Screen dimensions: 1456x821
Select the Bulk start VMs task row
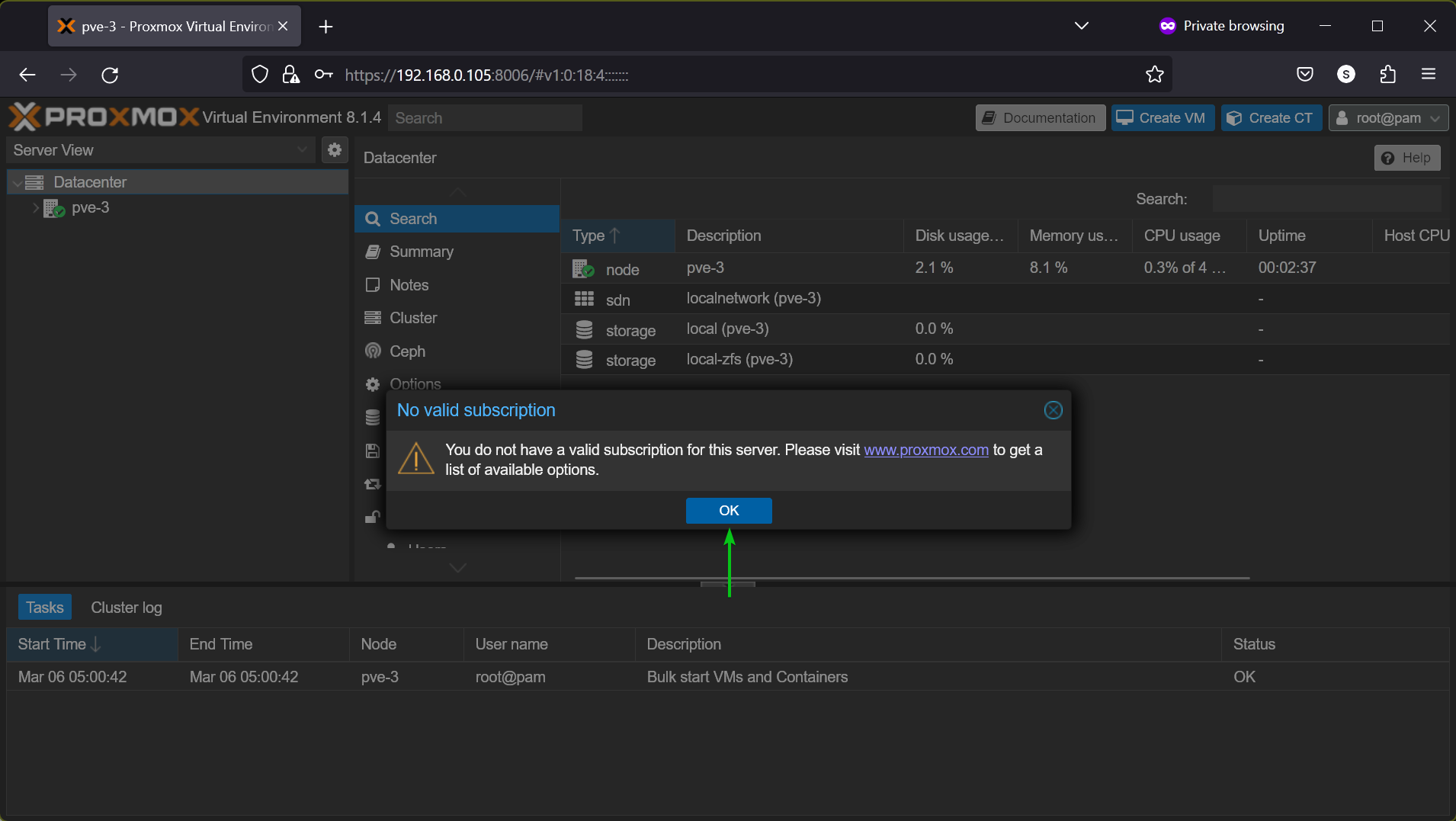728,677
